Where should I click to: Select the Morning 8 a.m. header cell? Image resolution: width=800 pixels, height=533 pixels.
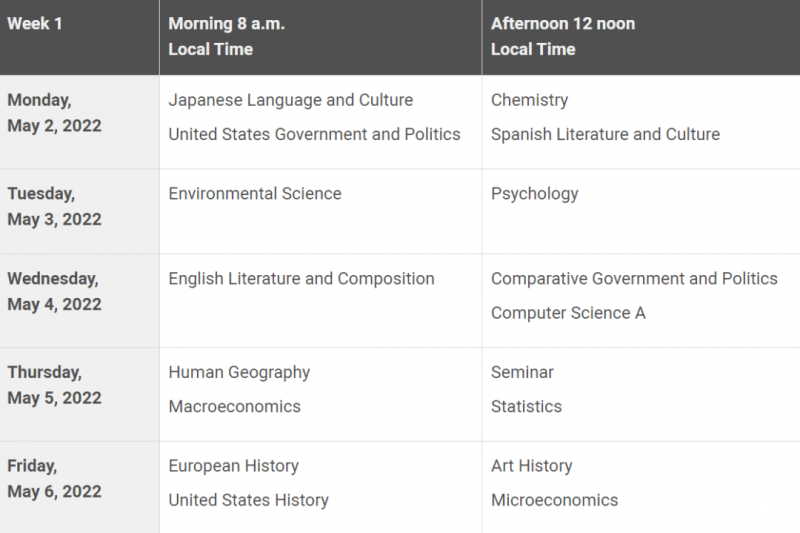[x=320, y=37]
